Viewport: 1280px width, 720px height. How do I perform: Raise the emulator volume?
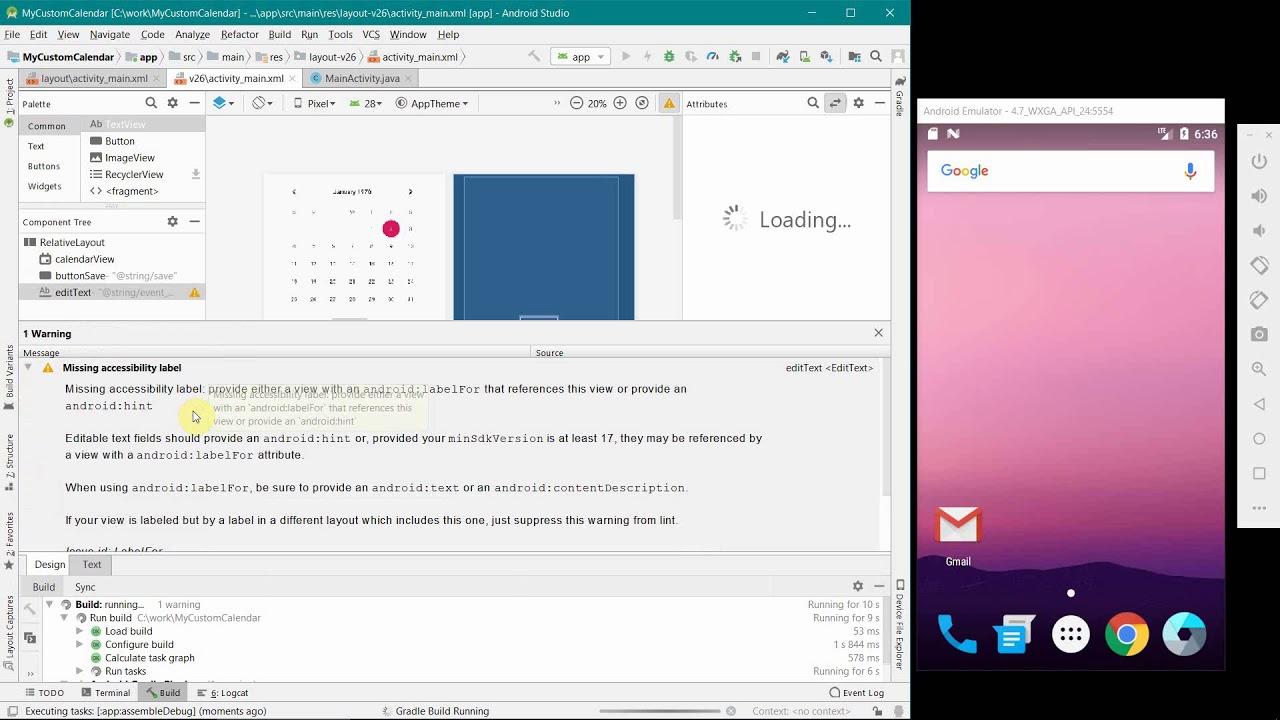tap(1259, 197)
